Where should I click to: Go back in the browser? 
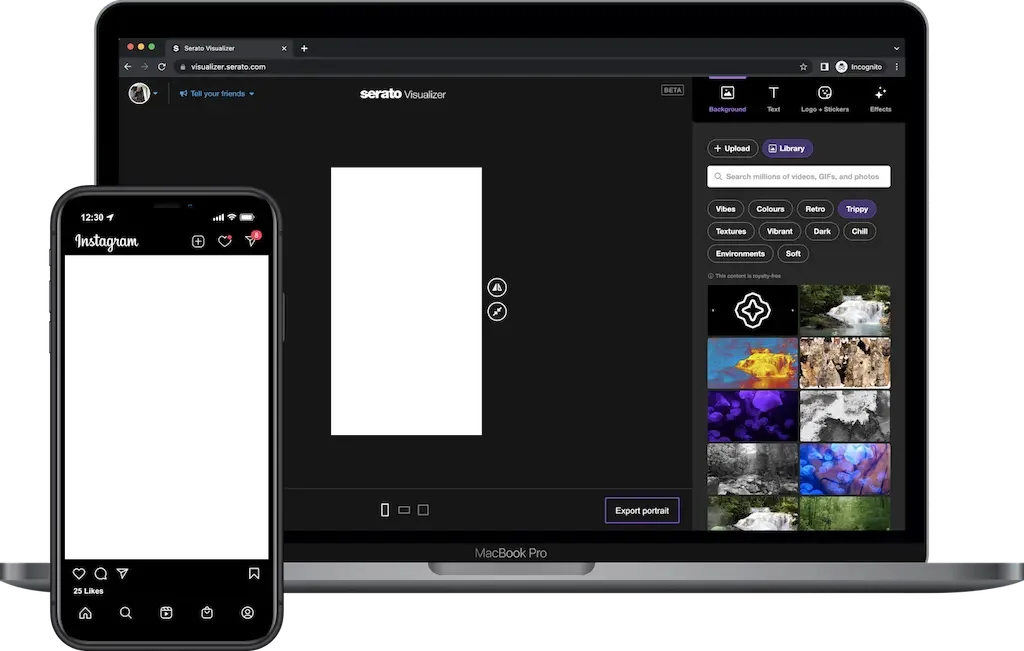[128, 67]
